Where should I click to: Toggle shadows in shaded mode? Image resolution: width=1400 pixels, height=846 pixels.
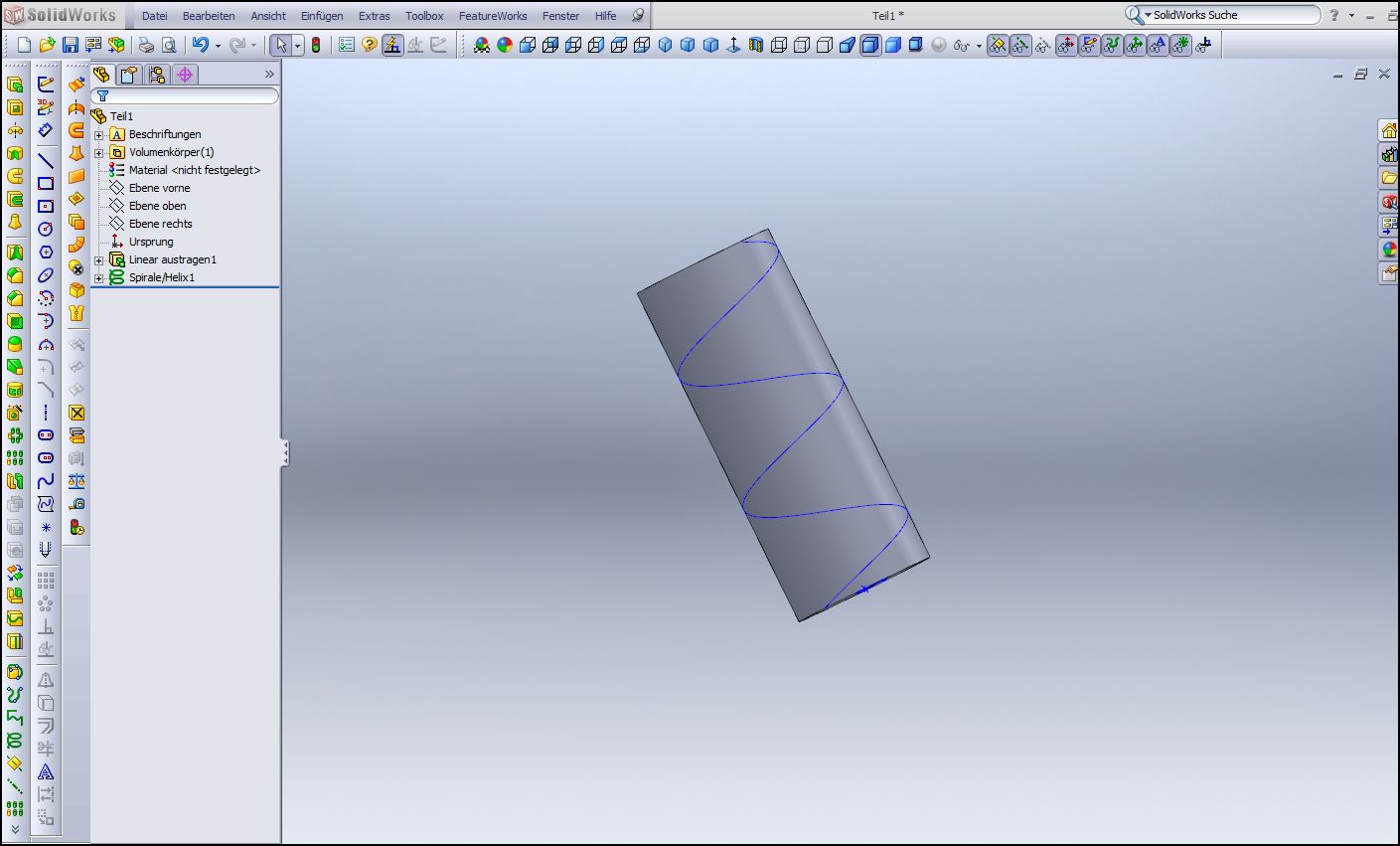click(916, 45)
